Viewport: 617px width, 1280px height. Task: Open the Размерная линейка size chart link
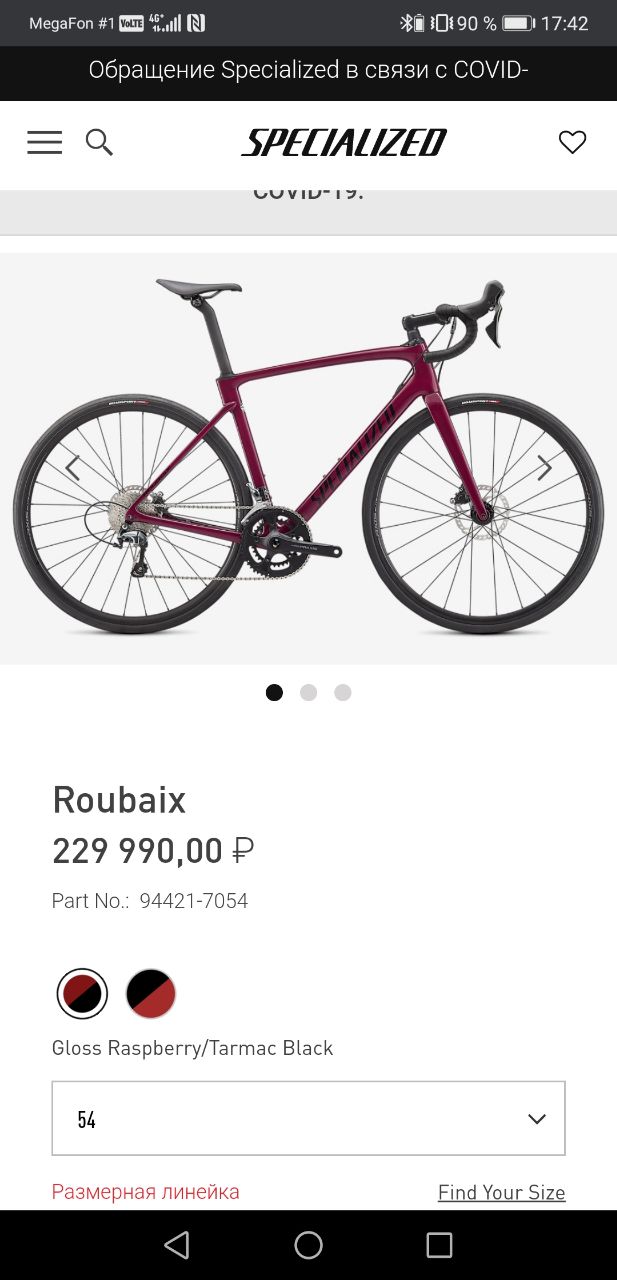click(x=146, y=1192)
